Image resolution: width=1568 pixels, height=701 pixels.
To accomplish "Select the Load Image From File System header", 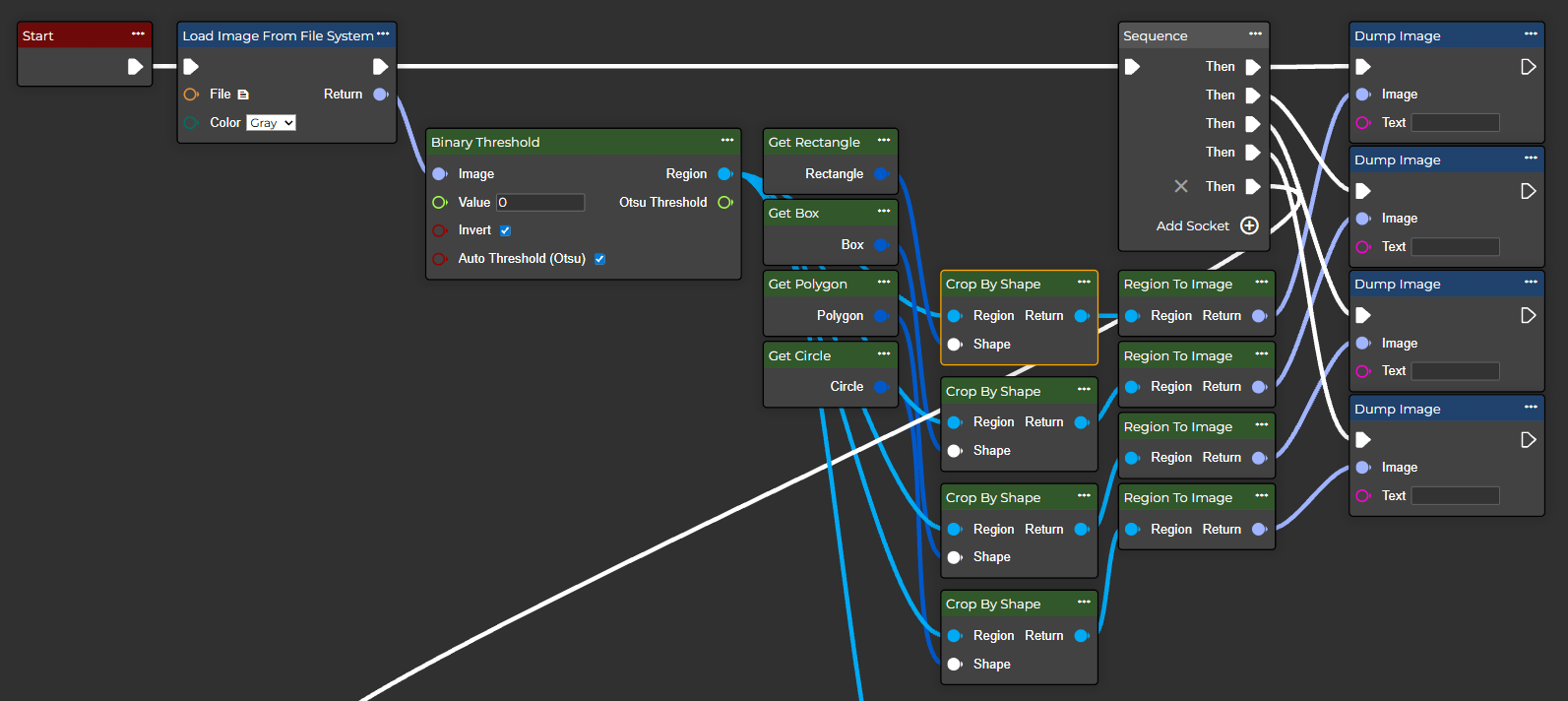I will click(278, 36).
